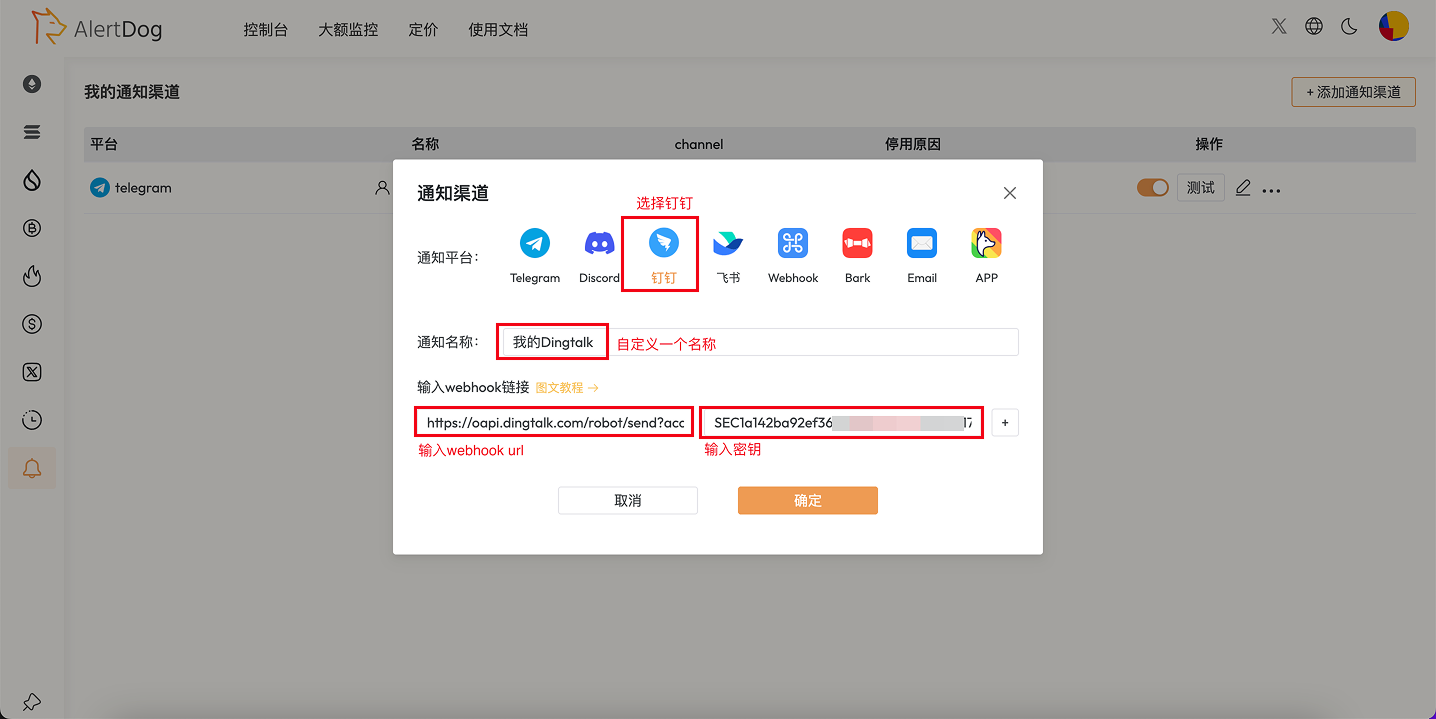Select the Email platform icon
This screenshot has width=1436, height=719.
922,243
